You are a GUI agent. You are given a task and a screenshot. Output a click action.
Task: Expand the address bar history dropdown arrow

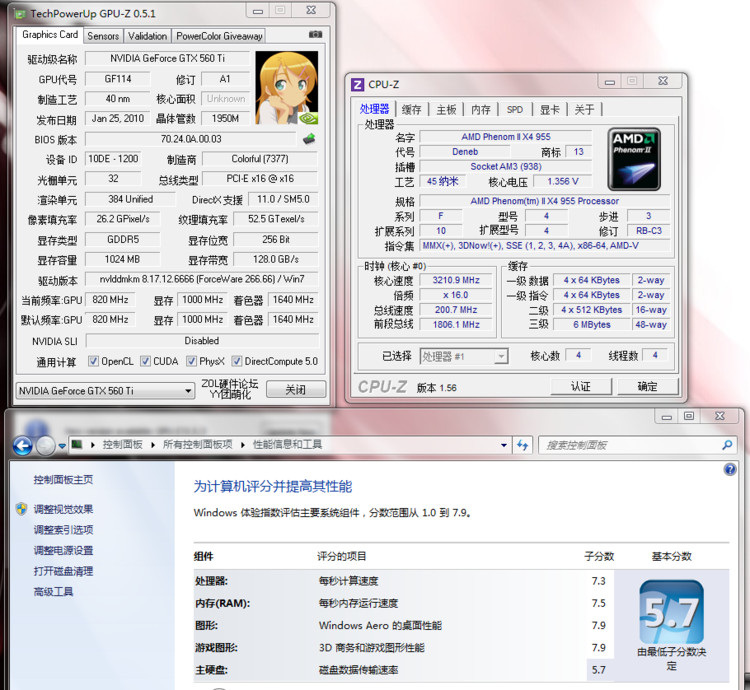[x=504, y=445]
